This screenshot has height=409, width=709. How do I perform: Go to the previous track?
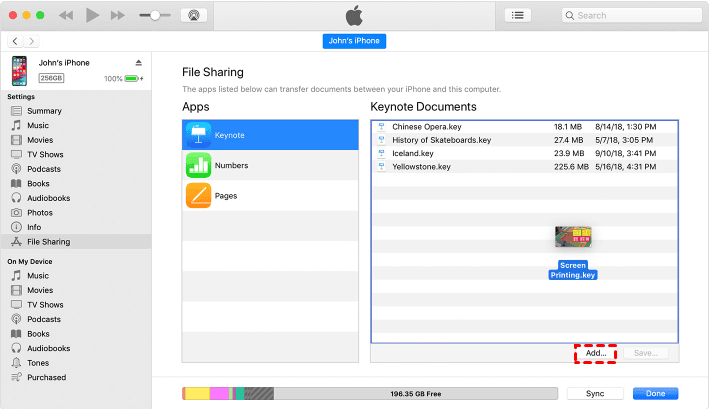click(66, 15)
